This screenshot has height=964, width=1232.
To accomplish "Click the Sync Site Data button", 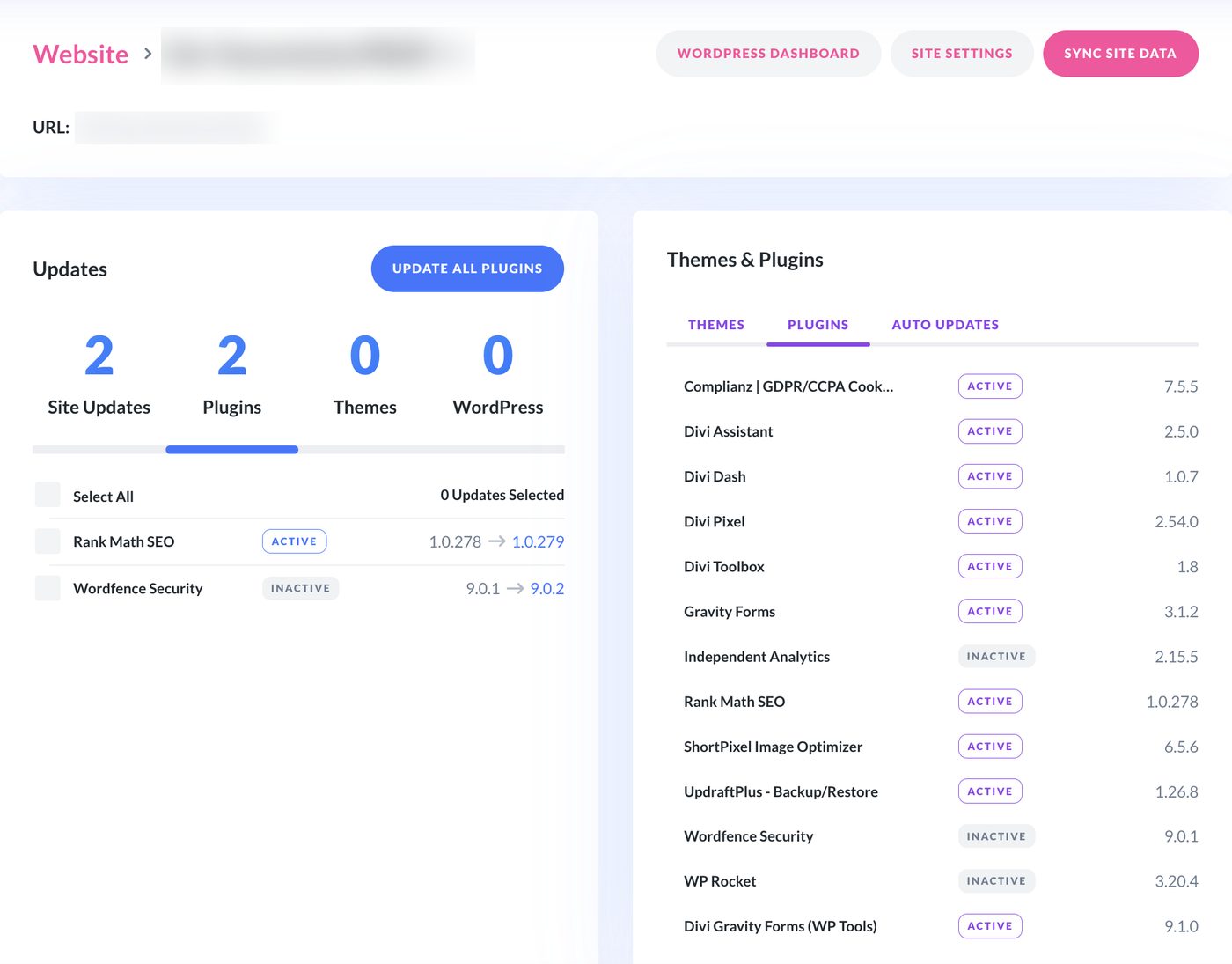I will click(x=1120, y=54).
